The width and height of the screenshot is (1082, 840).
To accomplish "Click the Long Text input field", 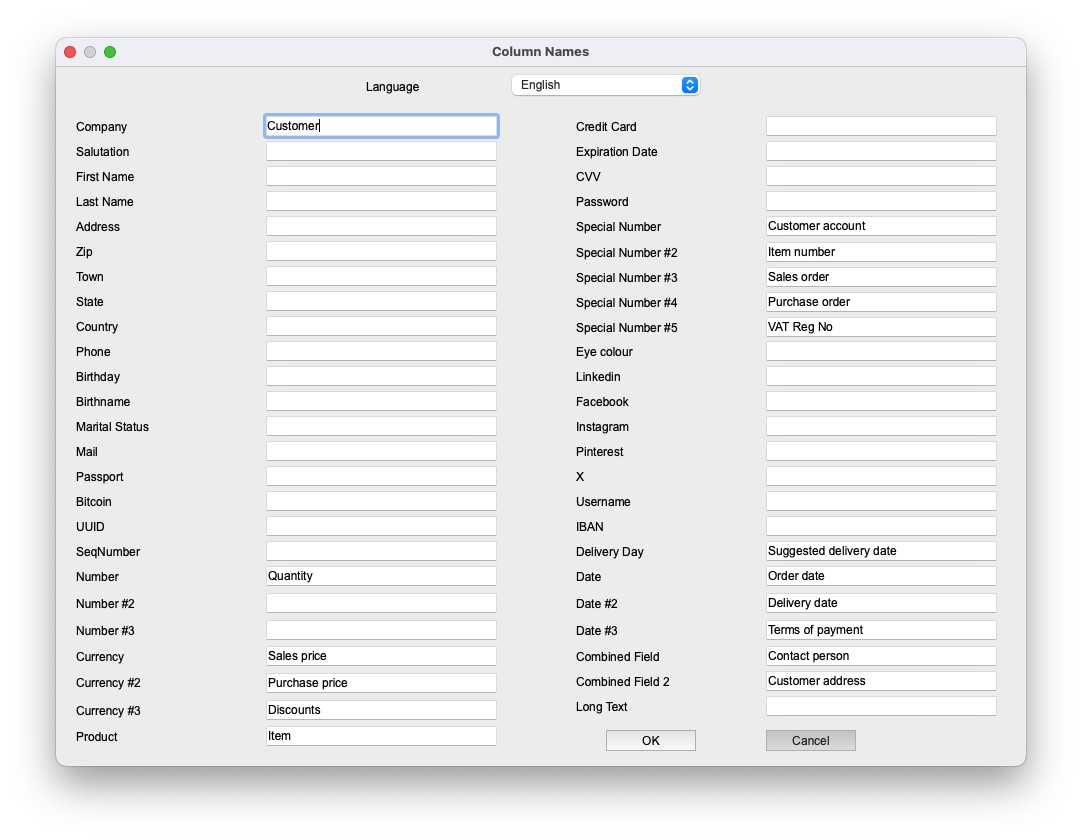I will [881, 706].
